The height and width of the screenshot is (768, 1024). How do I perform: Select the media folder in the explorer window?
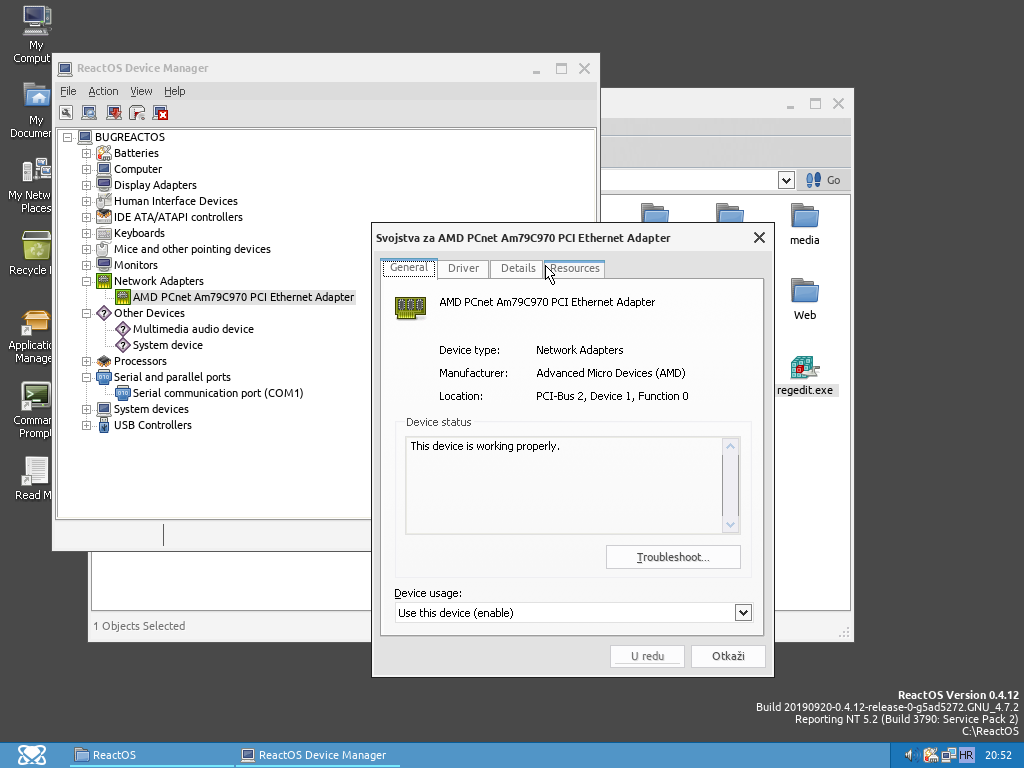click(805, 225)
